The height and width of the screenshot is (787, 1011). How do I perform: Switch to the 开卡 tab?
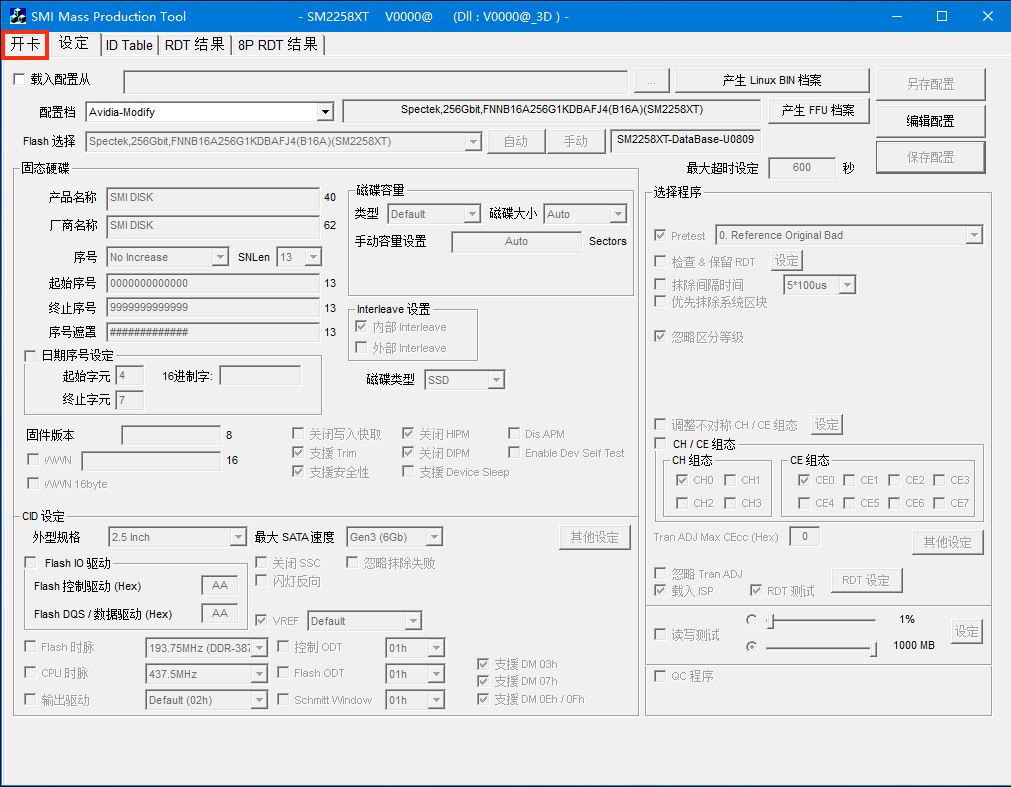(x=25, y=45)
